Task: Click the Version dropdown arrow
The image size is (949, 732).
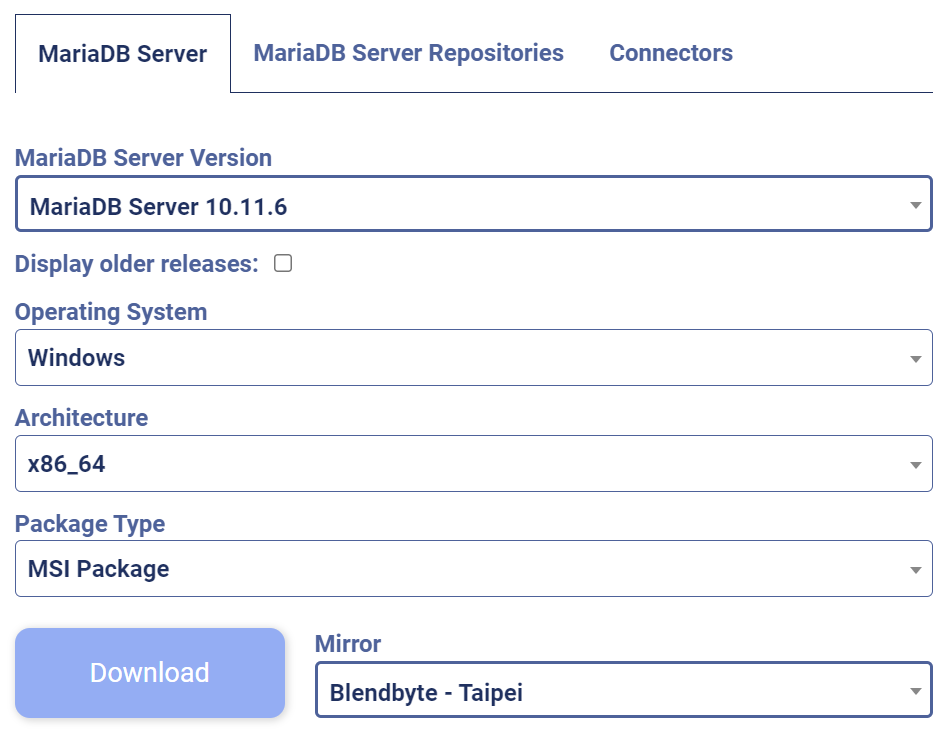Action: 916,205
